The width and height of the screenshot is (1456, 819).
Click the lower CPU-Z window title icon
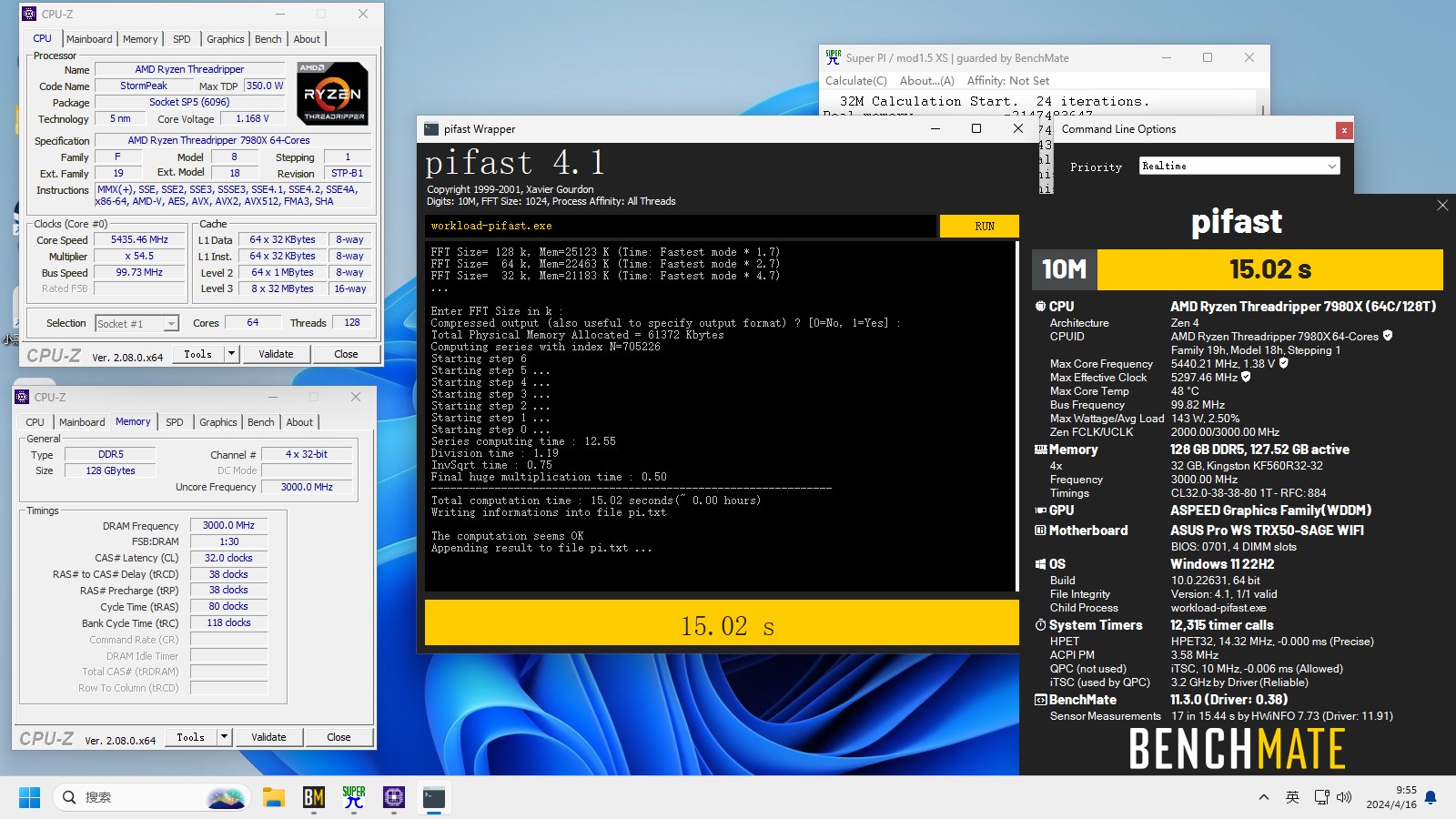[x=22, y=397]
